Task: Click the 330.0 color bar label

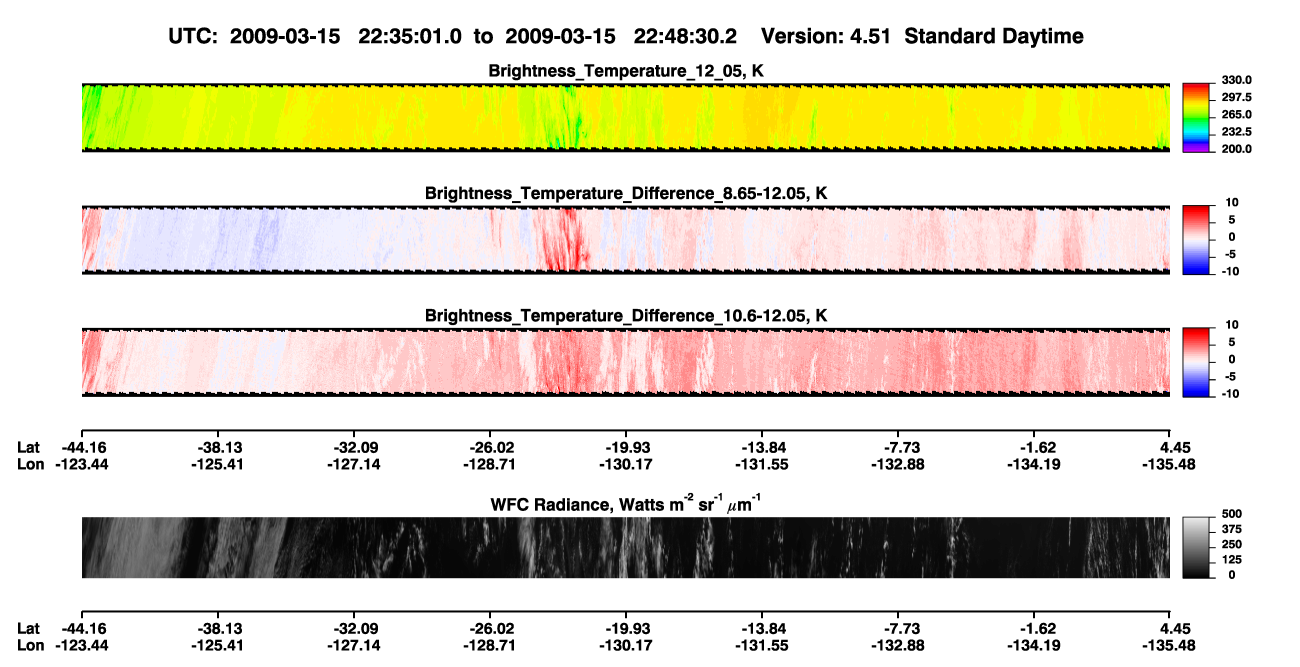Action: (x=1237, y=80)
